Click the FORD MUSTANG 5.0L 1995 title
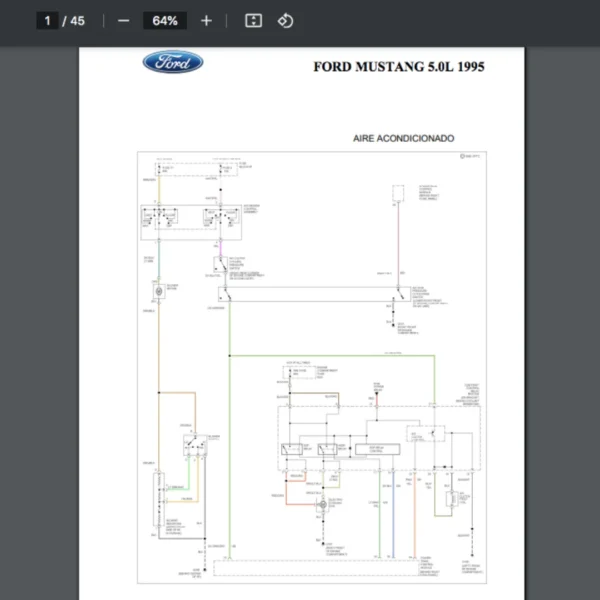 tap(399, 67)
